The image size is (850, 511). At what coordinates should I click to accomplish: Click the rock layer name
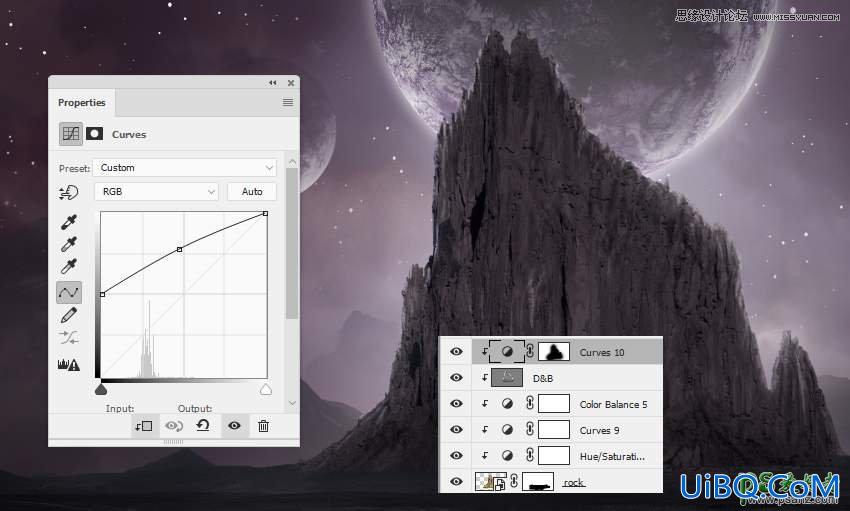coord(573,482)
